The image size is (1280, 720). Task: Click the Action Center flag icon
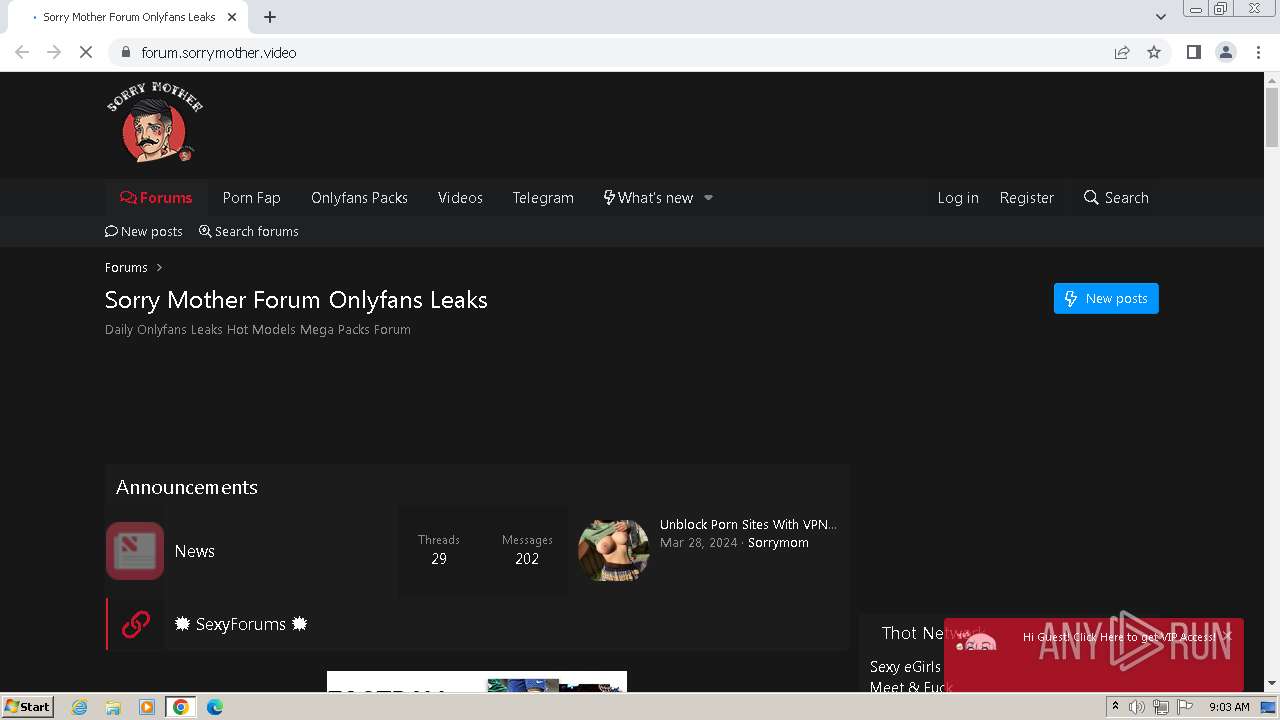click(x=1184, y=707)
